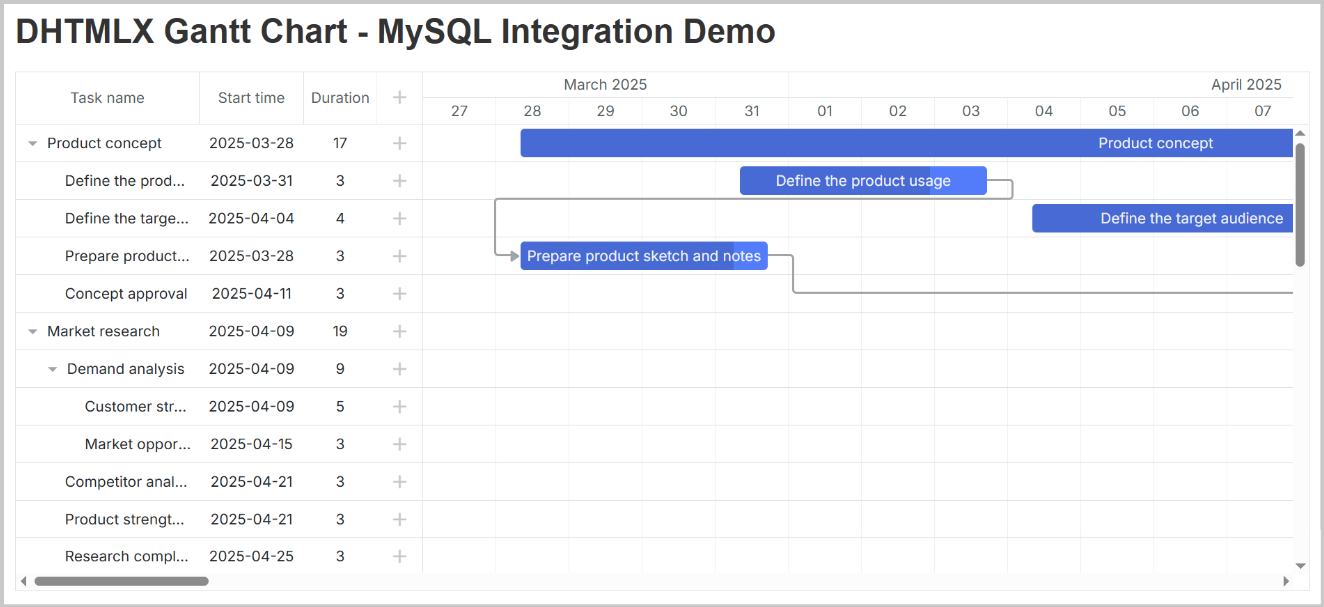Click the 2025-04-25 start date cell
Image resolution: width=1324 pixels, height=607 pixels.
251,556
